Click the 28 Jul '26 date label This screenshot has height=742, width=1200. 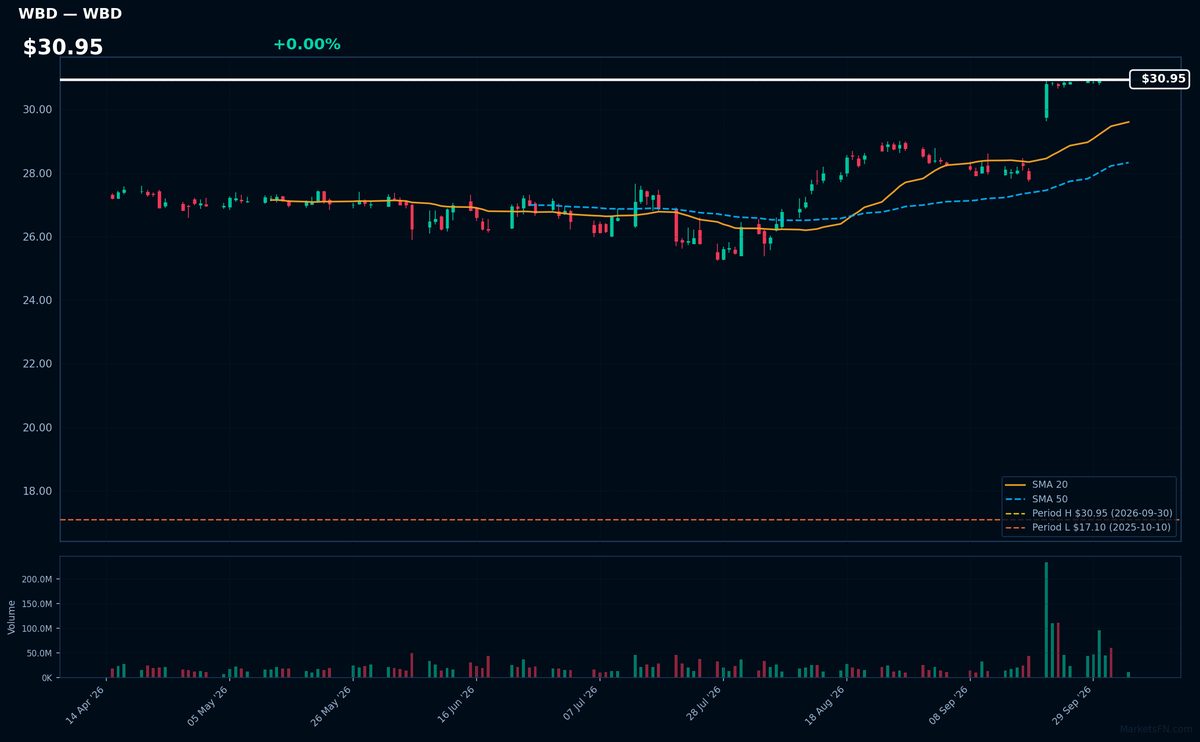pyautogui.click(x=702, y=704)
